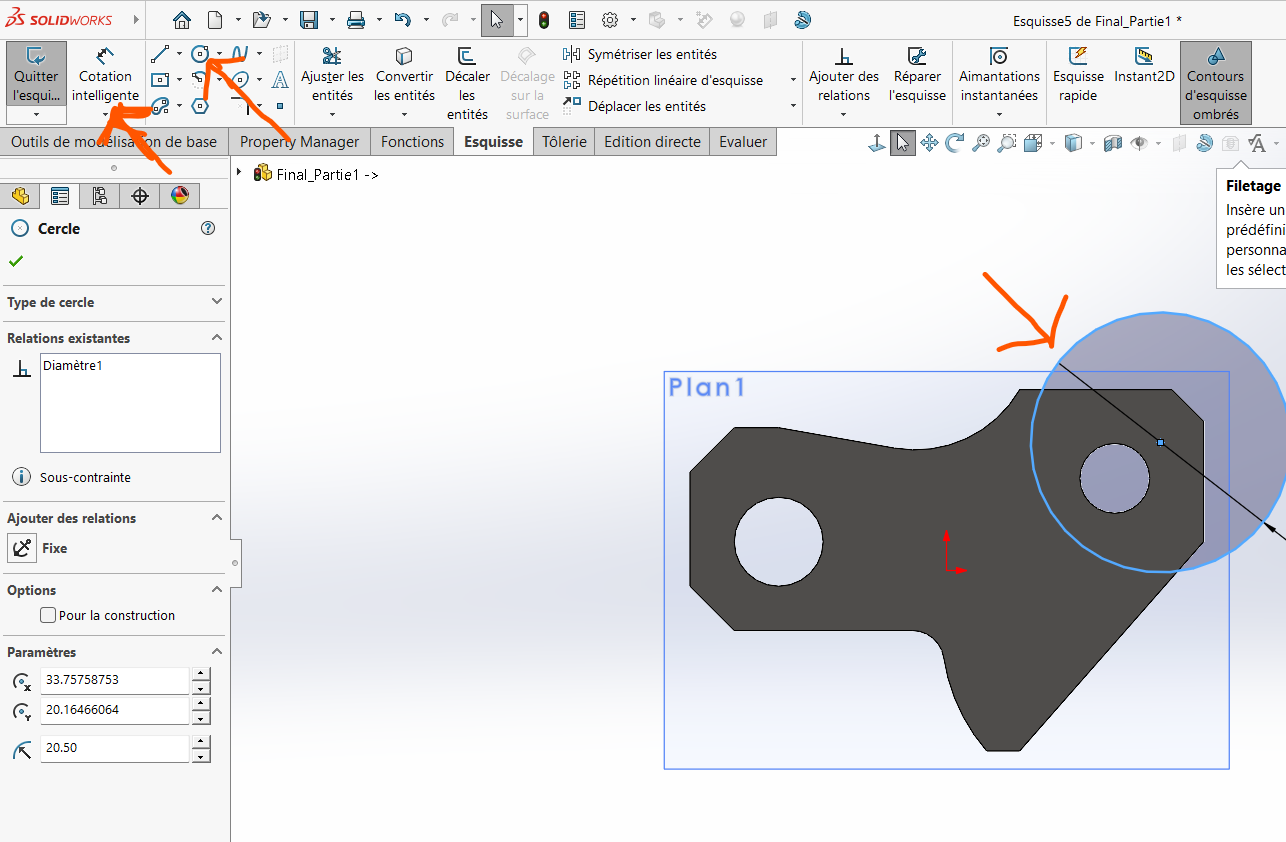
Task: Click the Hide/Show items eye icon
Action: pyautogui.click(x=1138, y=143)
